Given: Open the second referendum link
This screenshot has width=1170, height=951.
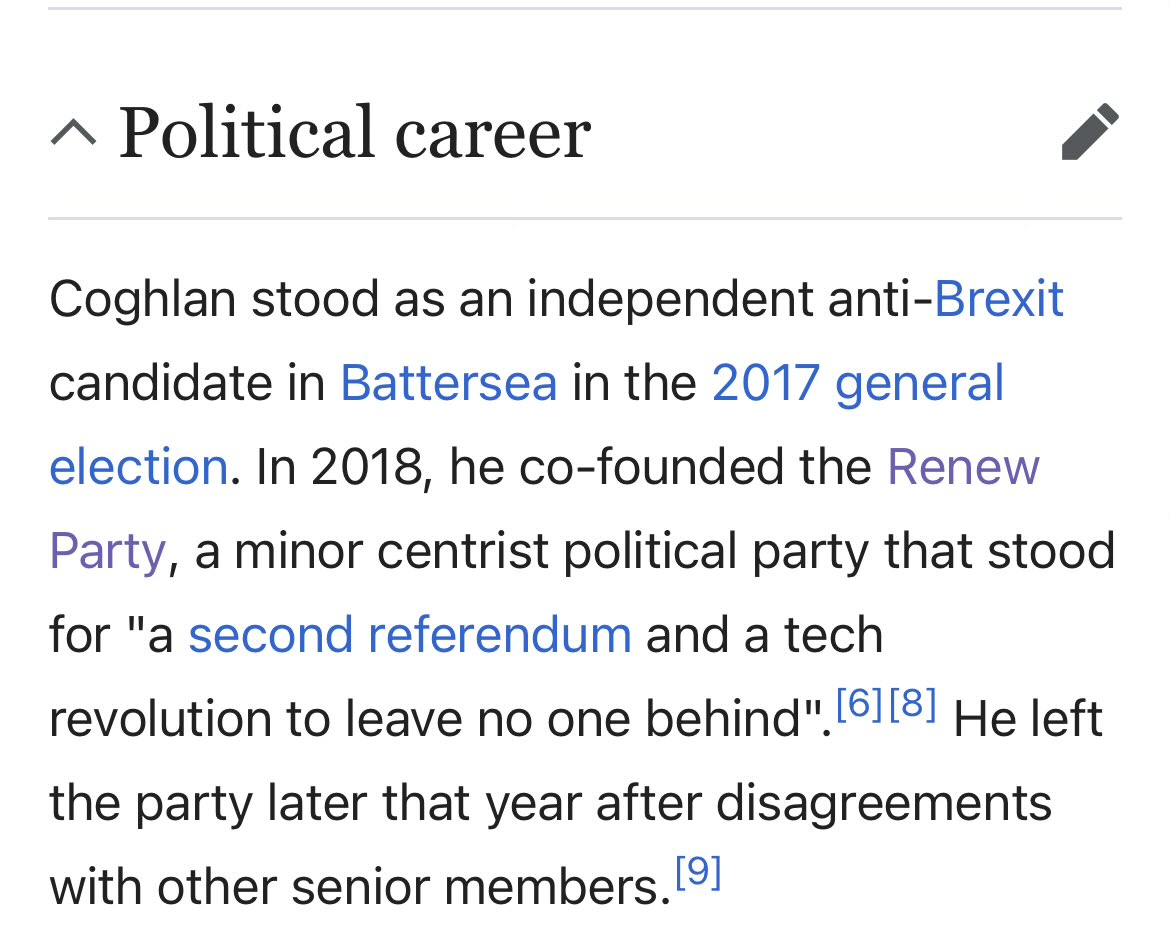Looking at the screenshot, I should pos(410,635).
